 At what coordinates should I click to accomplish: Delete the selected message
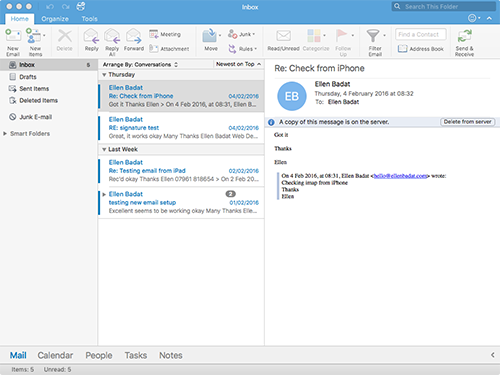64,40
